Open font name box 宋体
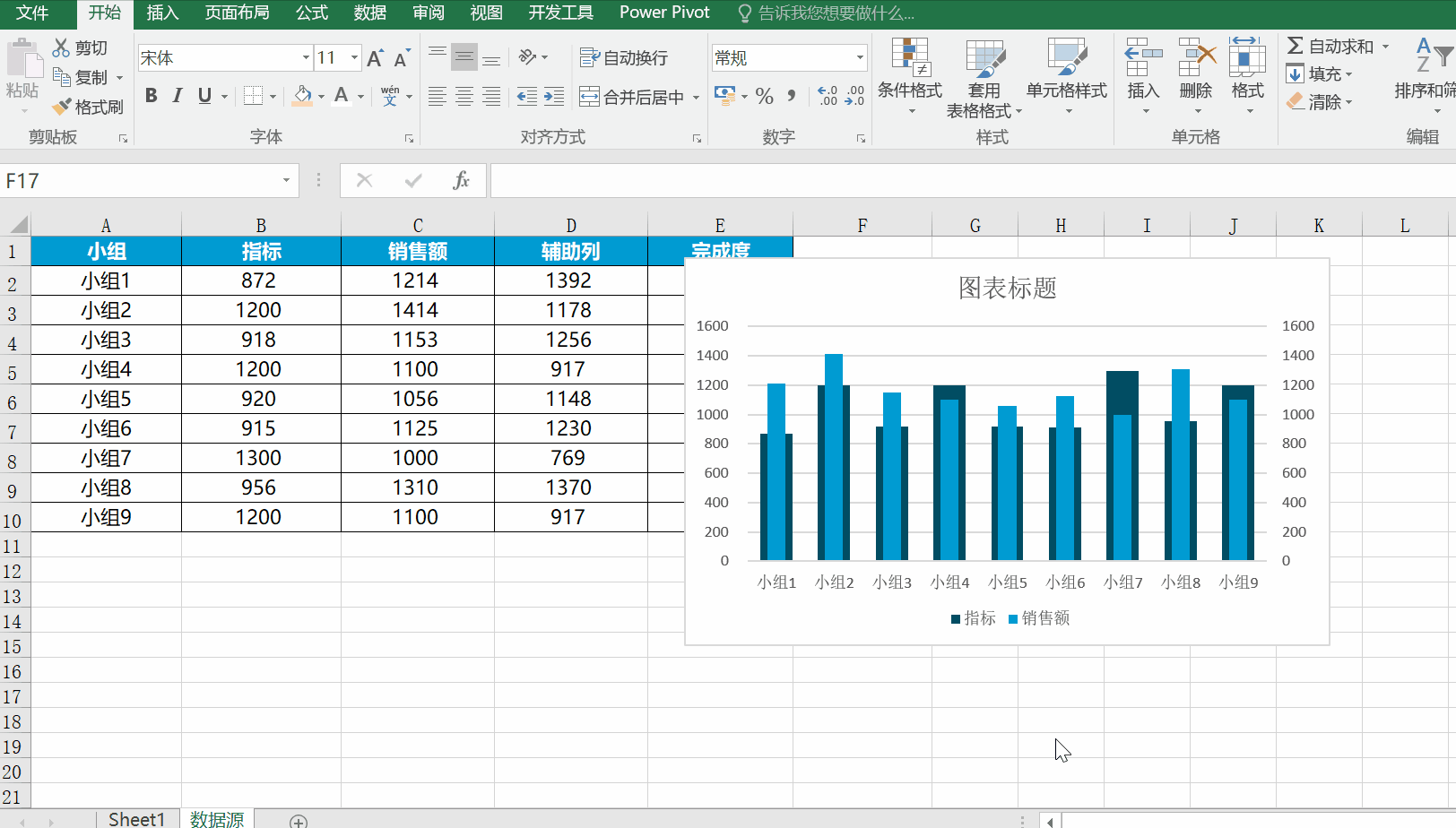This screenshot has width=1456, height=828. pyautogui.click(x=224, y=58)
